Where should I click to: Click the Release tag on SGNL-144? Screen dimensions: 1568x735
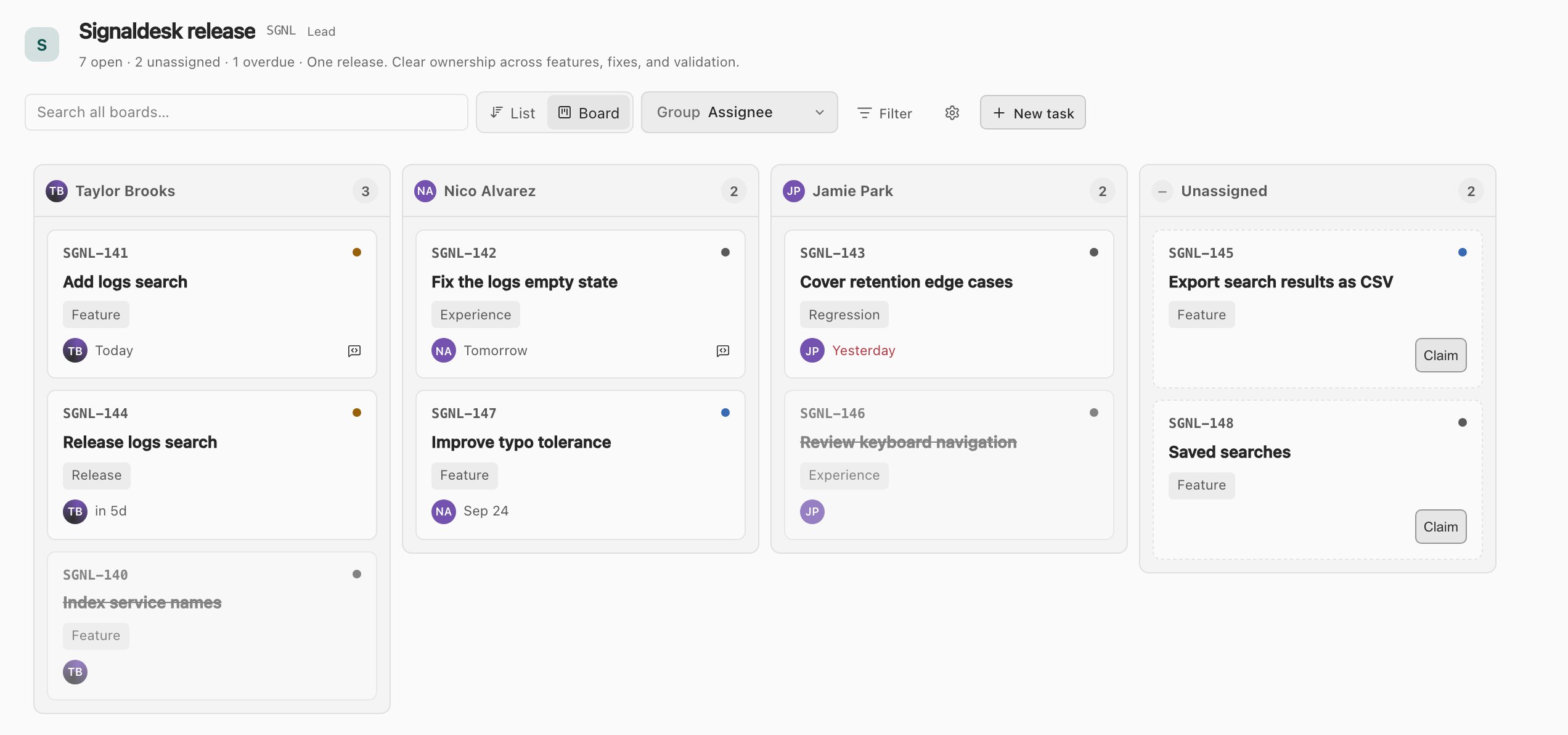97,475
